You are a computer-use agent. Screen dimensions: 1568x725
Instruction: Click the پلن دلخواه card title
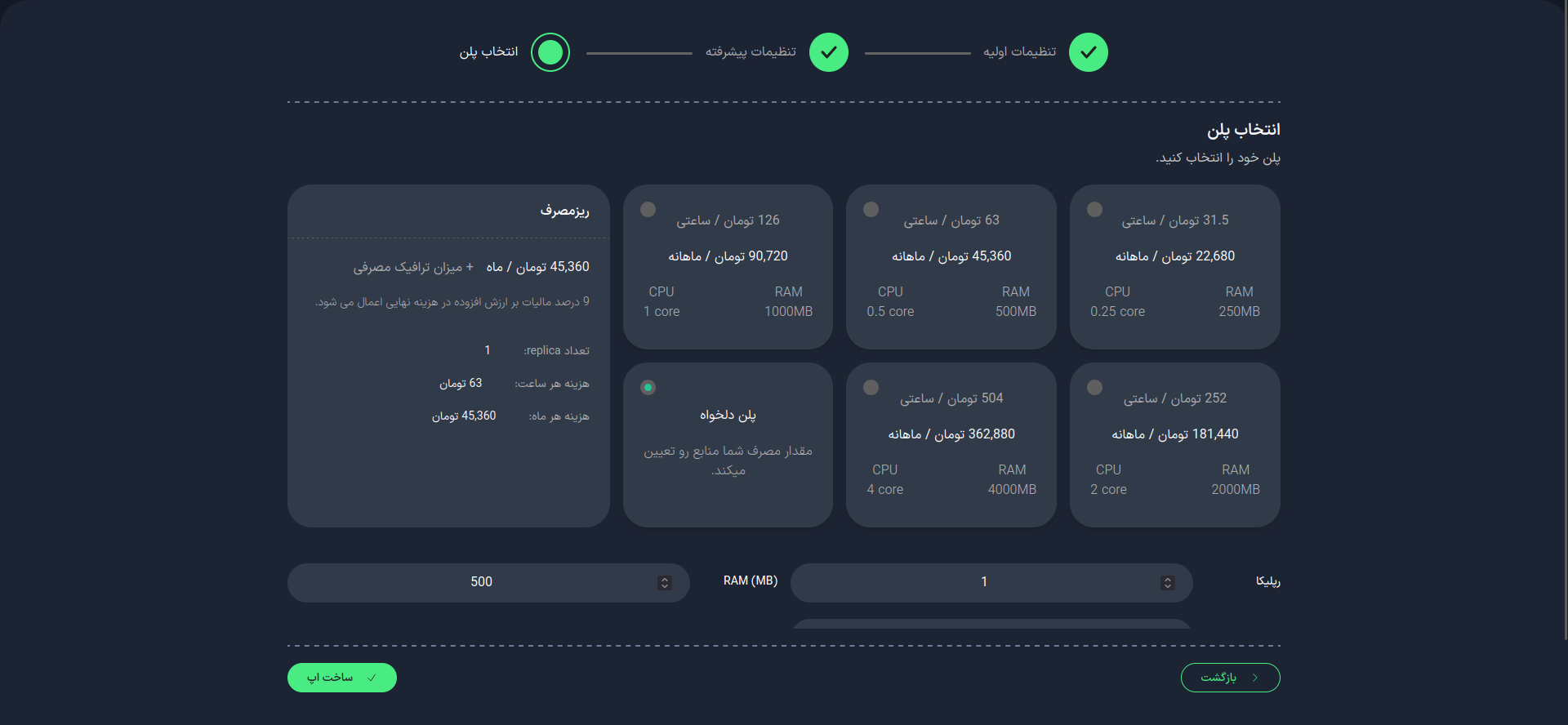(728, 415)
